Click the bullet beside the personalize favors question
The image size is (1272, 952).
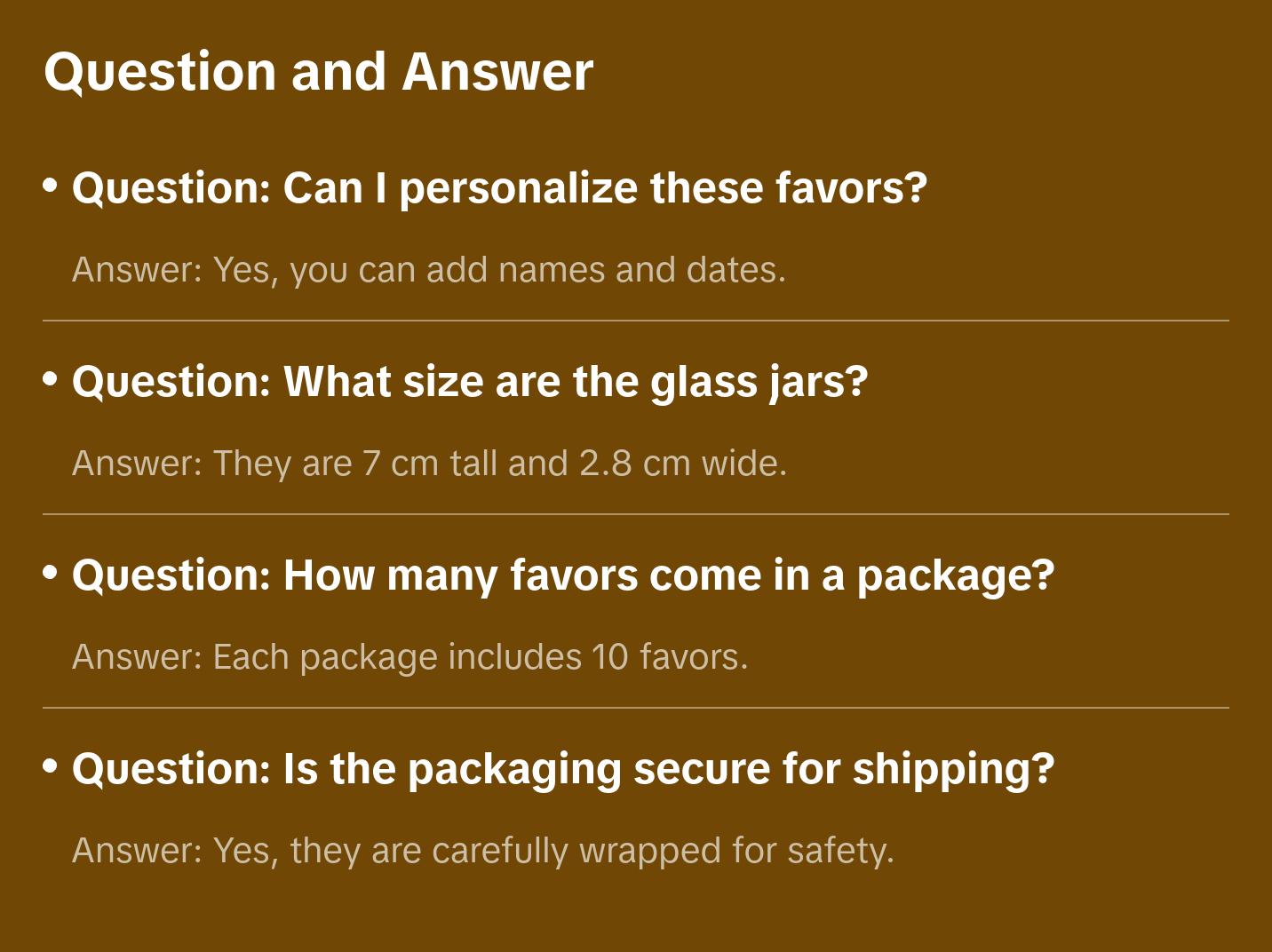pos(51,185)
